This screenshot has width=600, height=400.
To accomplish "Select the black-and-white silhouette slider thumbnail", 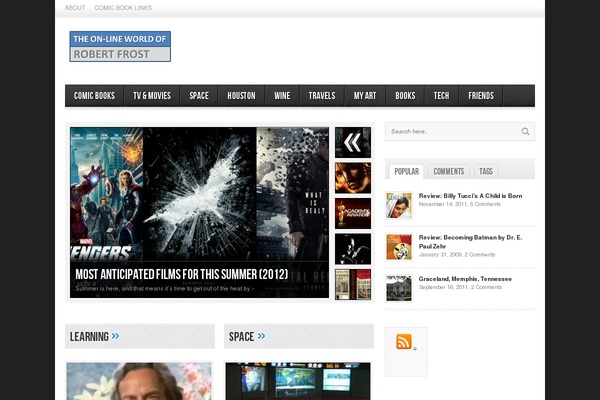I will pos(353,249).
